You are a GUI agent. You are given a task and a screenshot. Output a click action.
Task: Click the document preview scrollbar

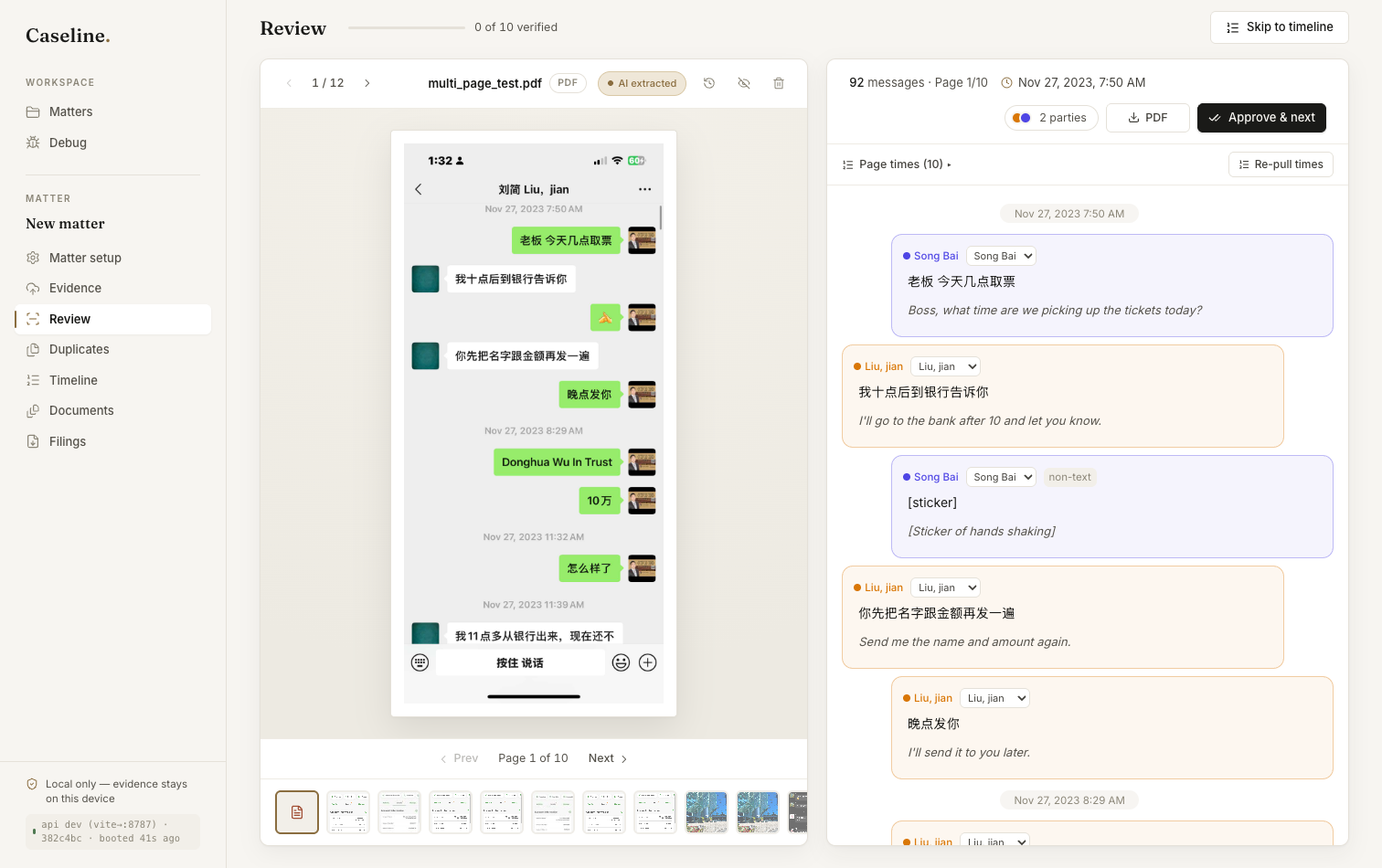[661, 217]
